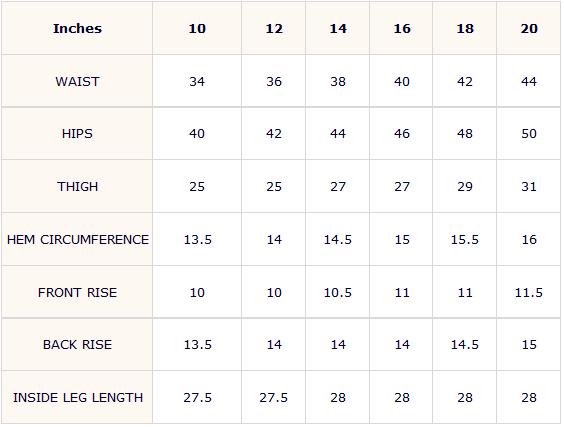Click hips value 50 for size 20
The image size is (564, 427).
pyautogui.click(x=528, y=133)
